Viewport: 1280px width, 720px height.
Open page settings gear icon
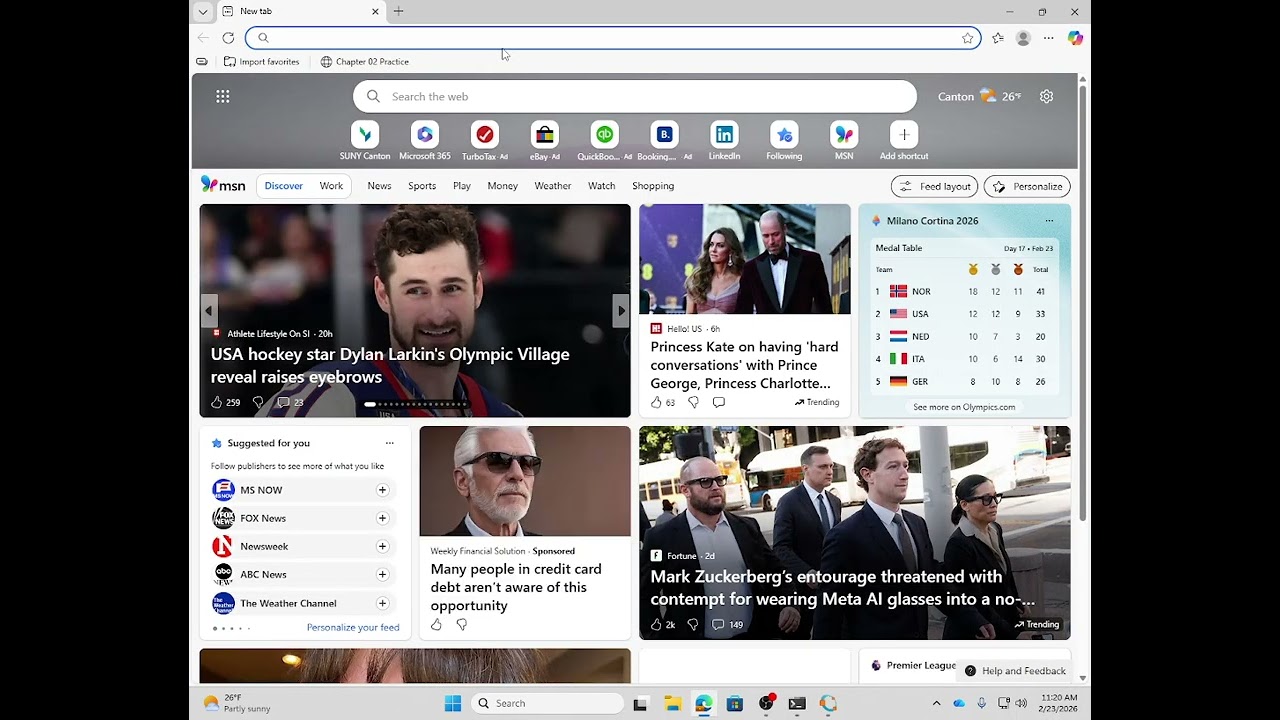pyautogui.click(x=1046, y=96)
